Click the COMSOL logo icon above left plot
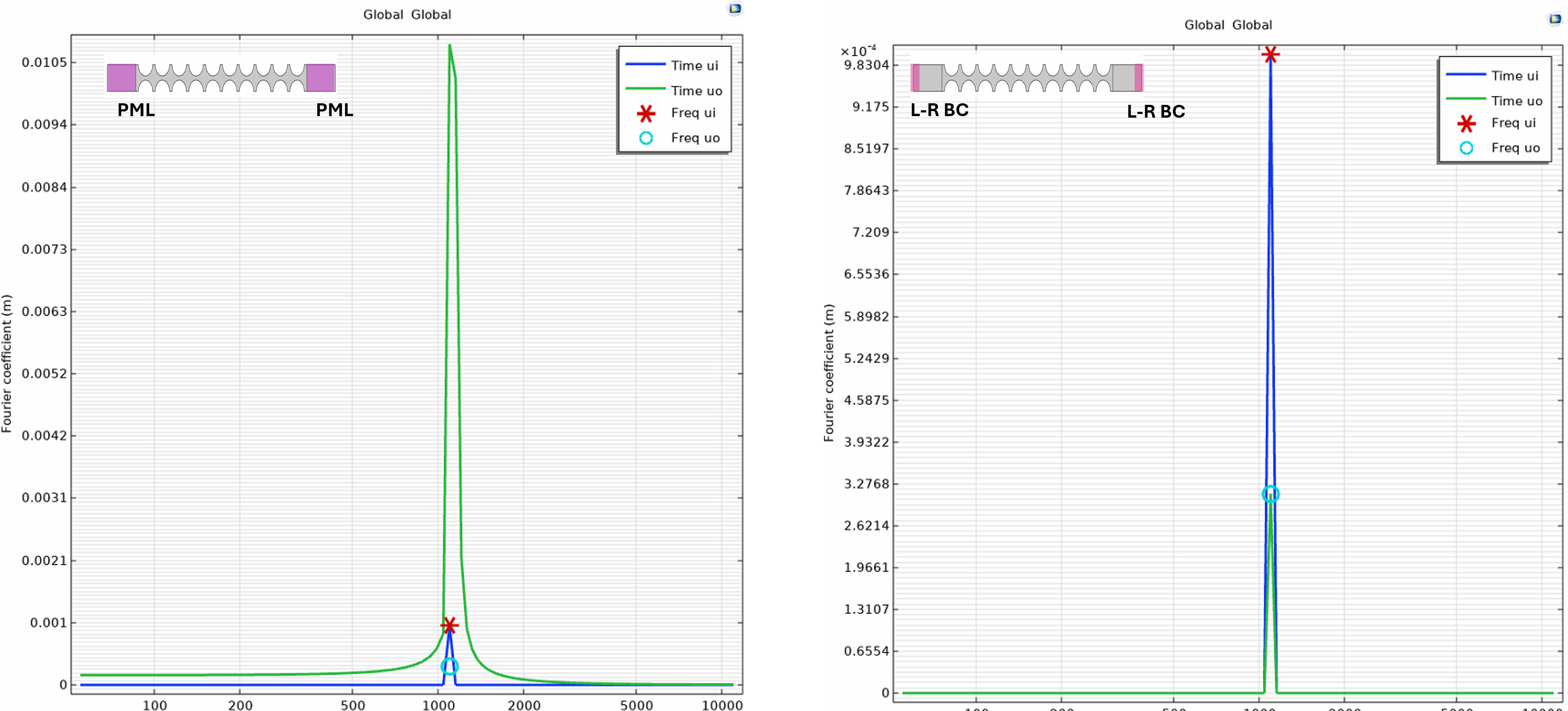The image size is (1568, 711). [x=735, y=9]
